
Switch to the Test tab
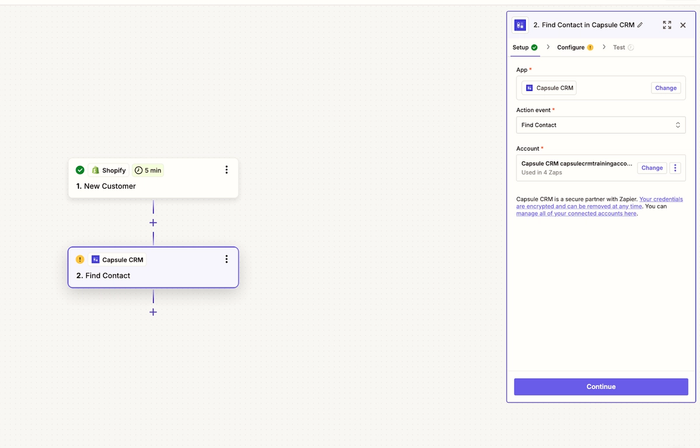(623, 47)
